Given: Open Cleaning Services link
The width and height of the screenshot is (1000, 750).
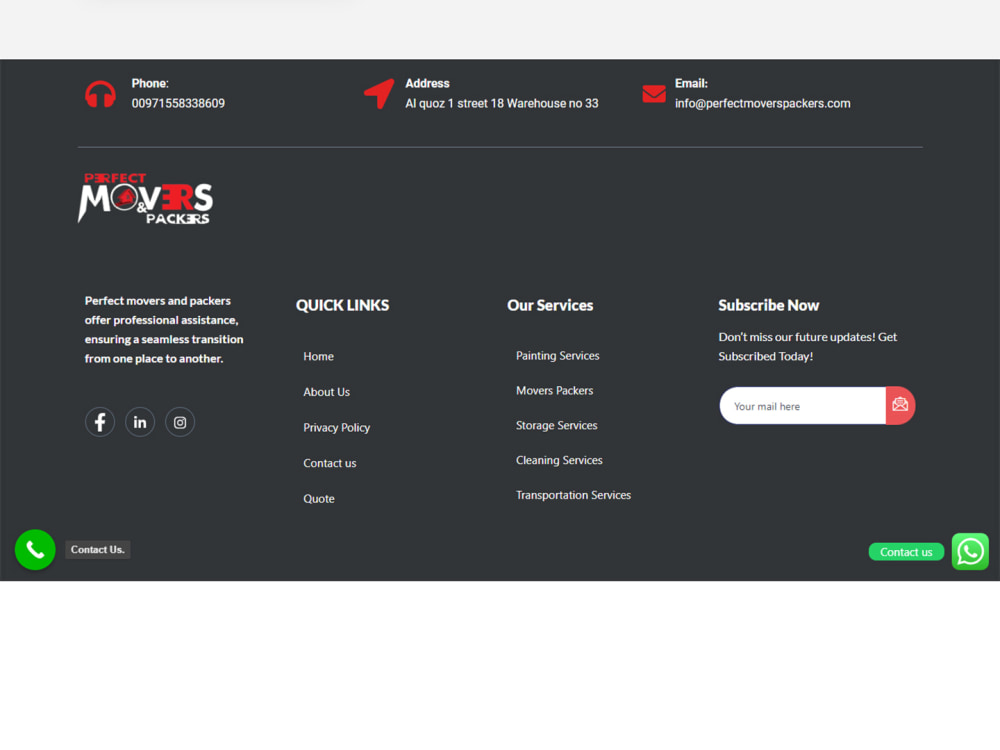Looking at the screenshot, I should tap(559, 460).
